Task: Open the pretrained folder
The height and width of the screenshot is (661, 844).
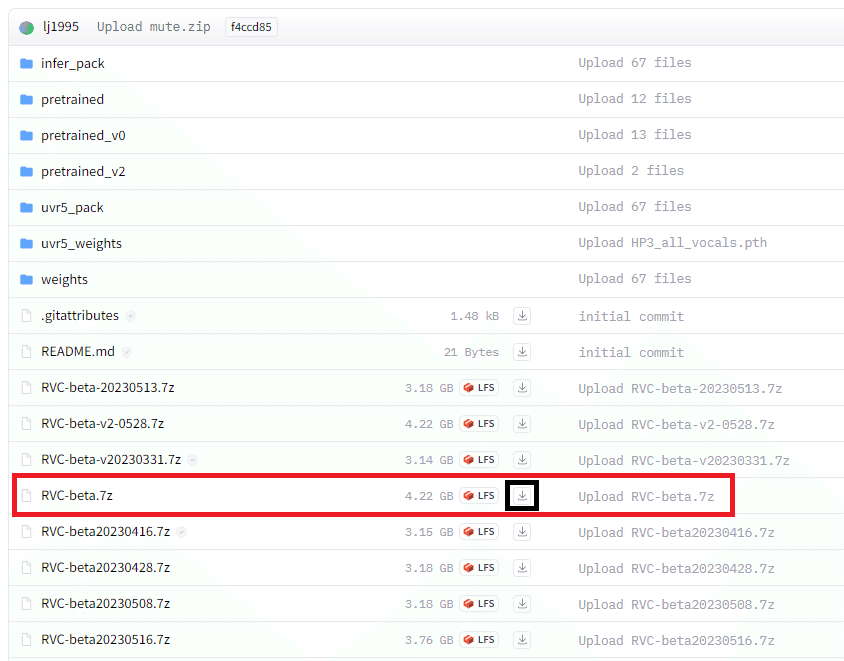Action: pyautogui.click(x=72, y=99)
